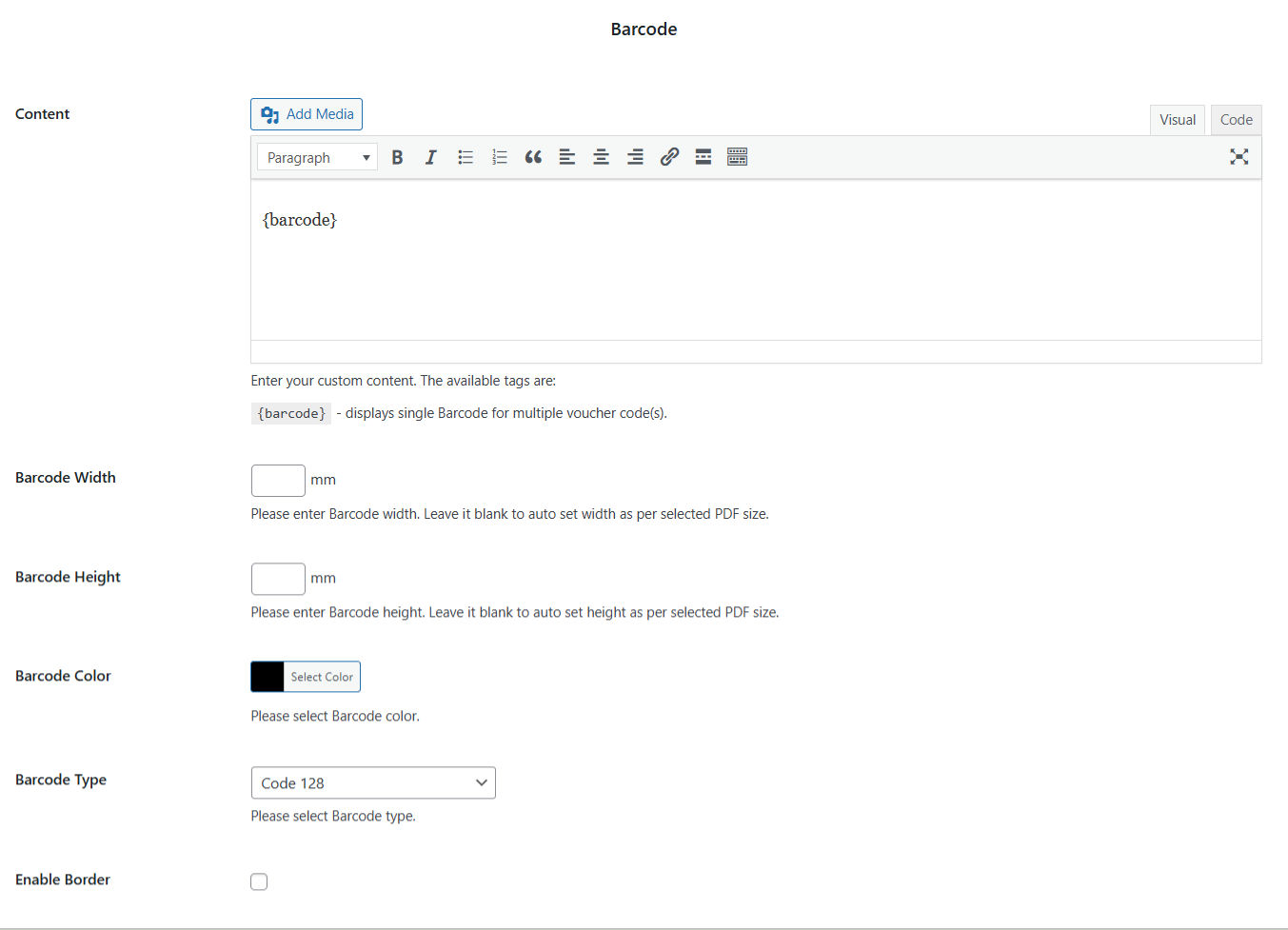Click 'Please select Barcode type.' help text

pyautogui.click(x=333, y=816)
